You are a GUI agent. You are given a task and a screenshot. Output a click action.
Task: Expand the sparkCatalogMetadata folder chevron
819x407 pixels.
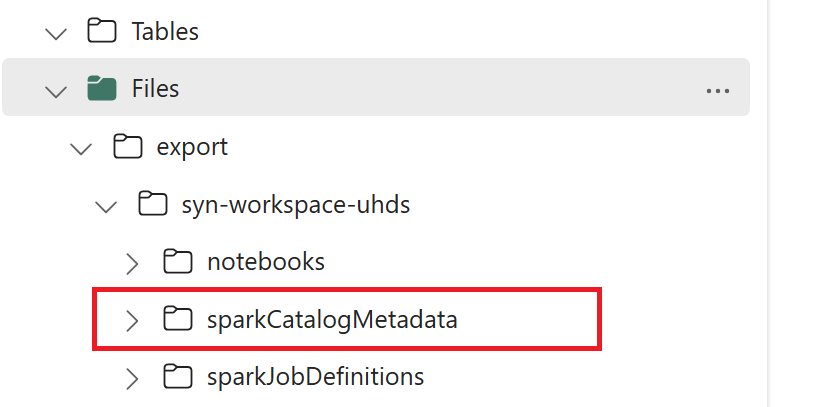point(132,320)
